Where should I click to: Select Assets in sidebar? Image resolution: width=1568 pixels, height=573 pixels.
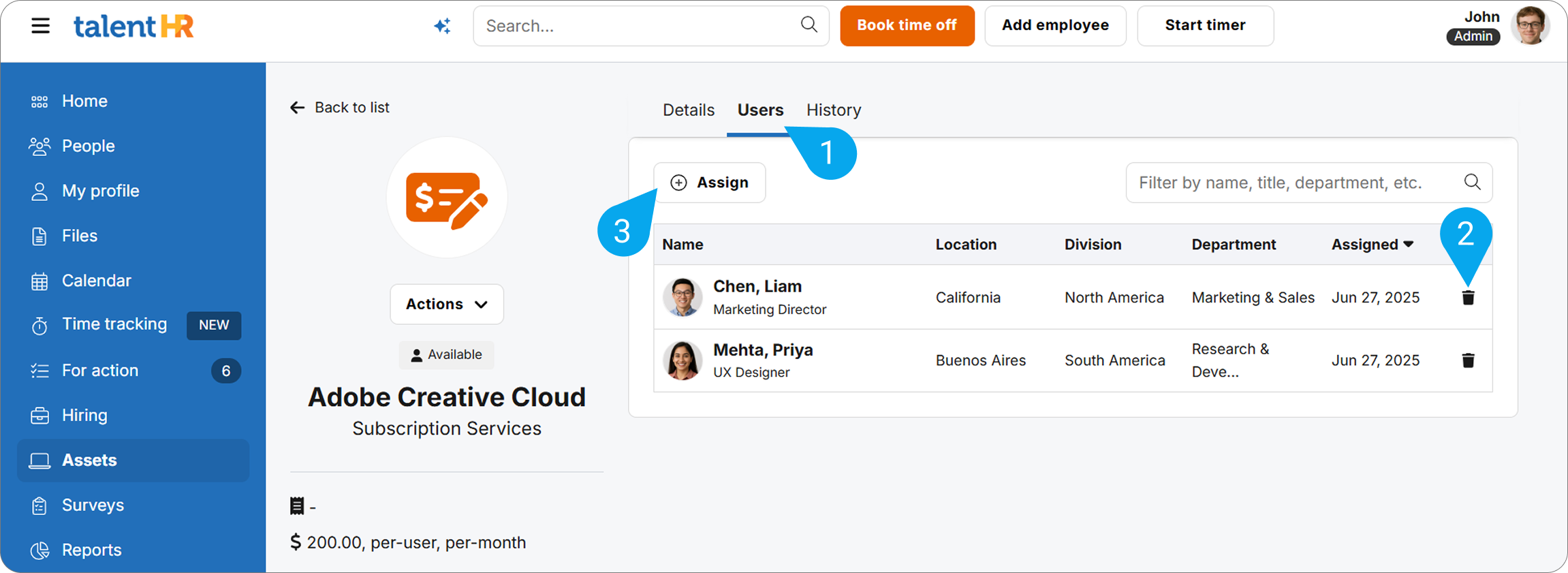(134, 461)
